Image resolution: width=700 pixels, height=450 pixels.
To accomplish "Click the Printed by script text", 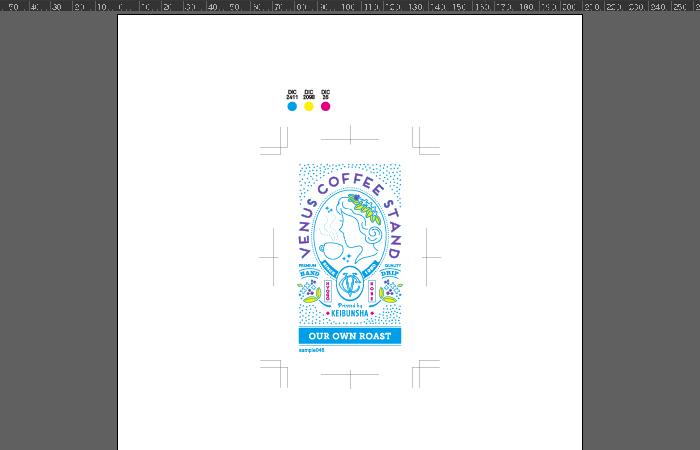I will pyautogui.click(x=350, y=306).
